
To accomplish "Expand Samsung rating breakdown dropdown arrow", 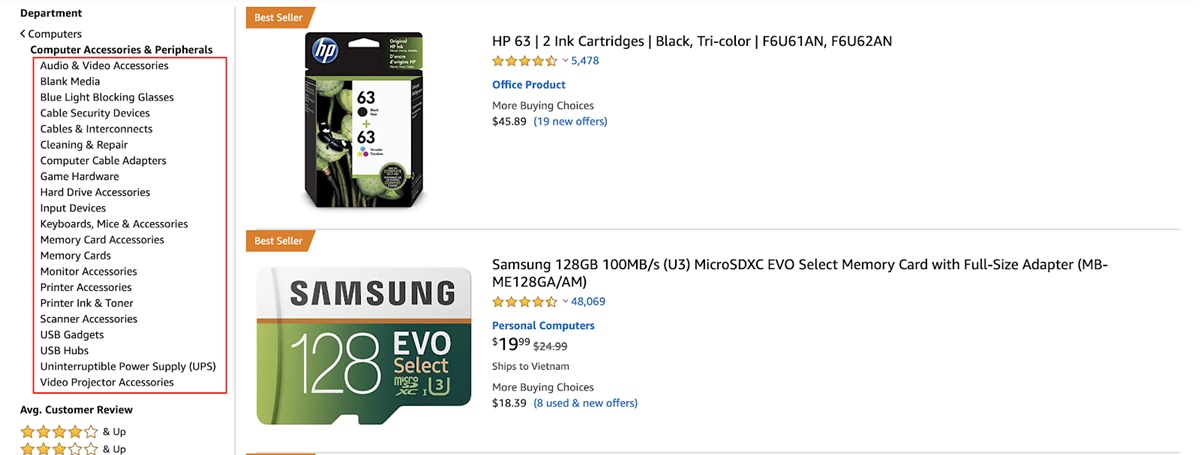I will pos(565,302).
